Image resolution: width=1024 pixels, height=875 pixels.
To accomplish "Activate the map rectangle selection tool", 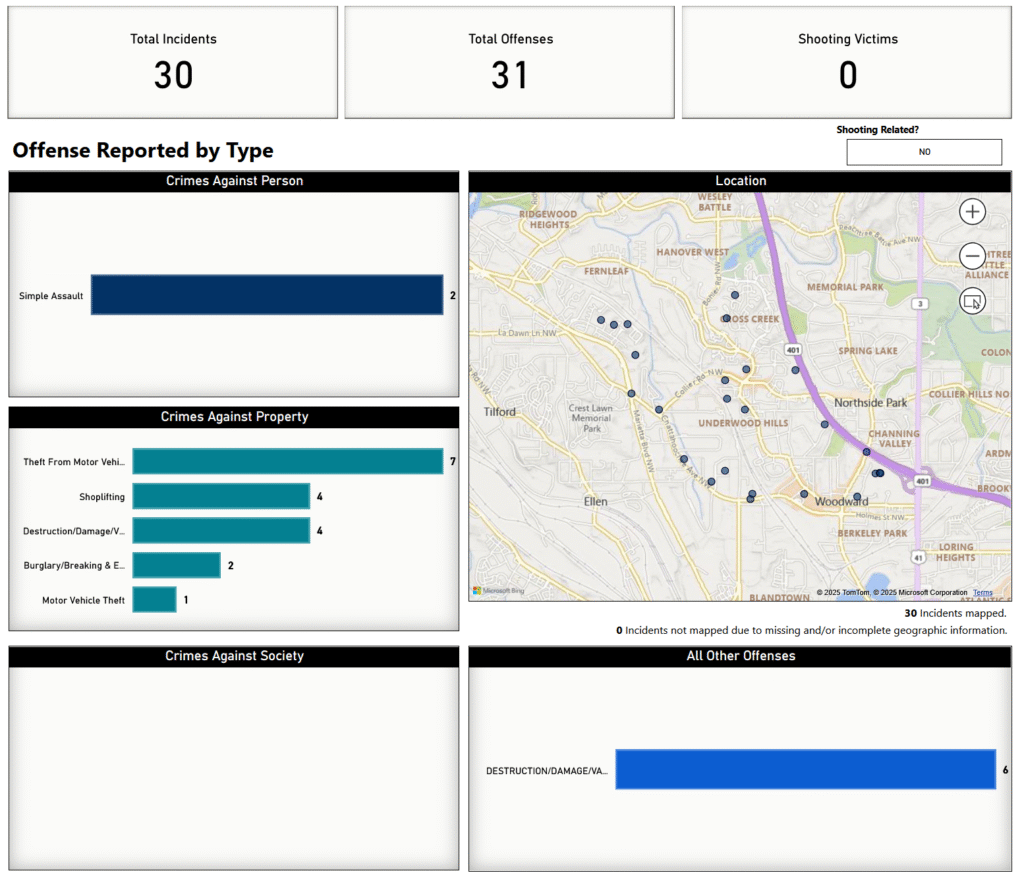I will [x=972, y=301].
